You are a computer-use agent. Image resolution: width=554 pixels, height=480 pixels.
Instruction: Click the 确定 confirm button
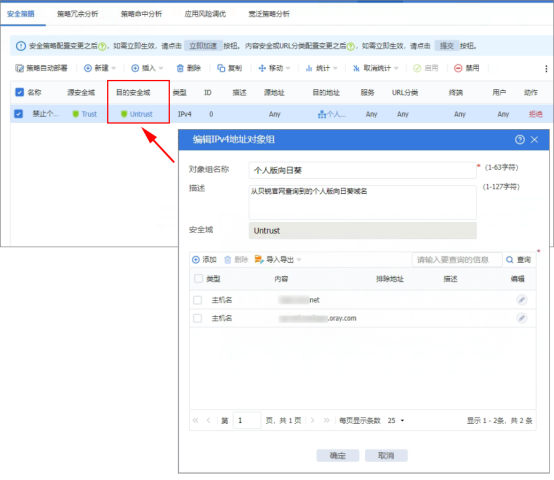[x=338, y=456]
